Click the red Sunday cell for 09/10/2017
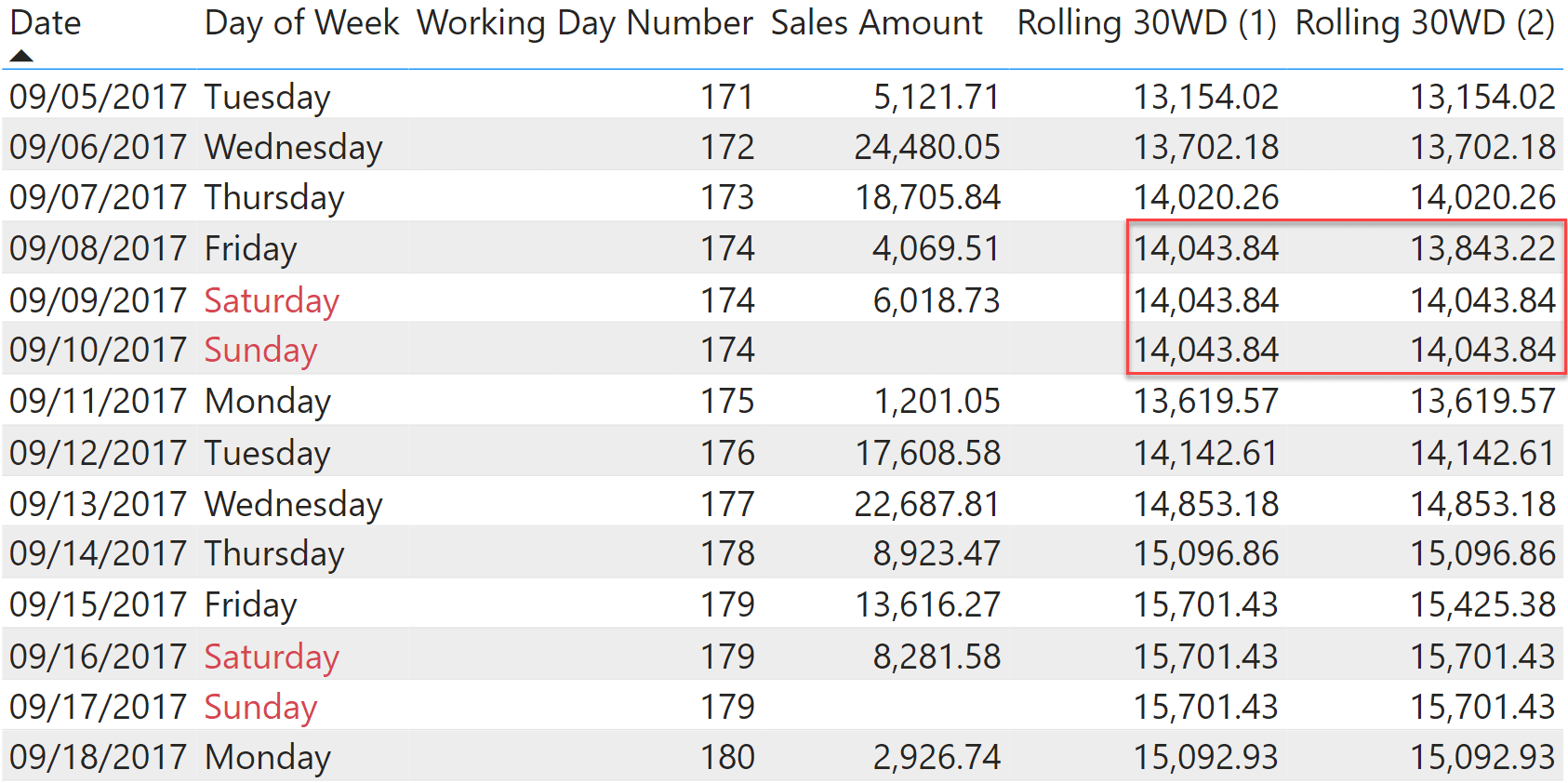Viewport: 1568px width, 783px height. (x=260, y=350)
